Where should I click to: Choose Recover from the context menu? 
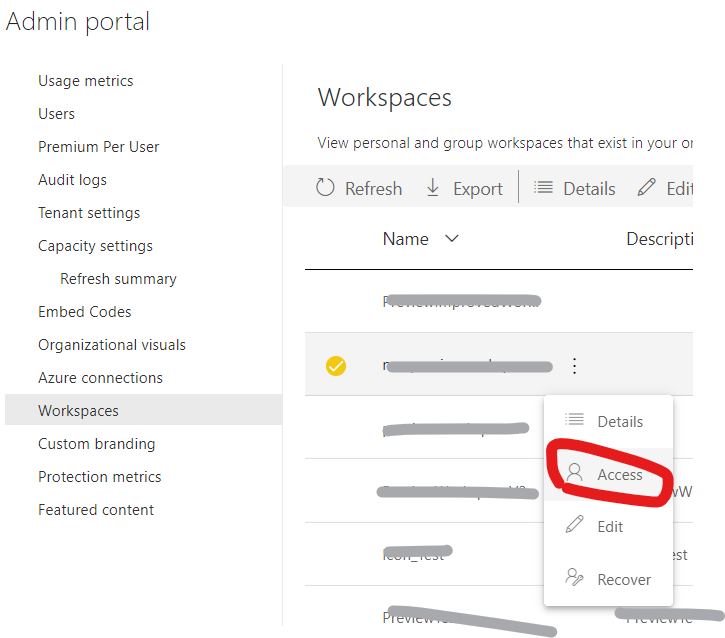(x=608, y=579)
